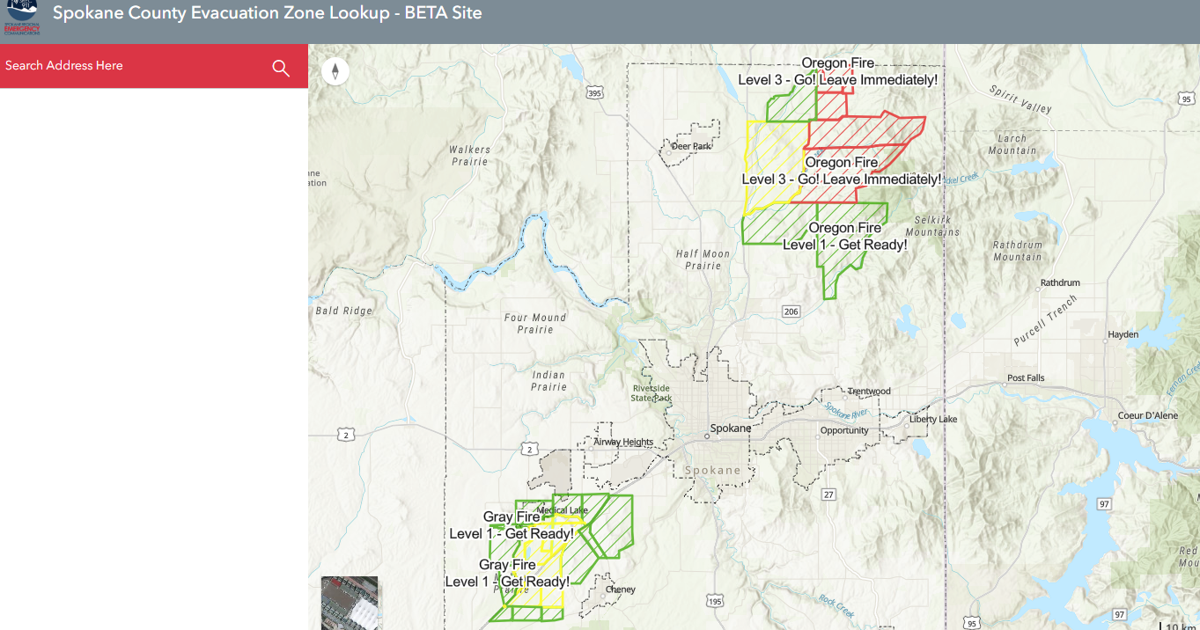Click the 10 km scale bar

[x=1179, y=625]
